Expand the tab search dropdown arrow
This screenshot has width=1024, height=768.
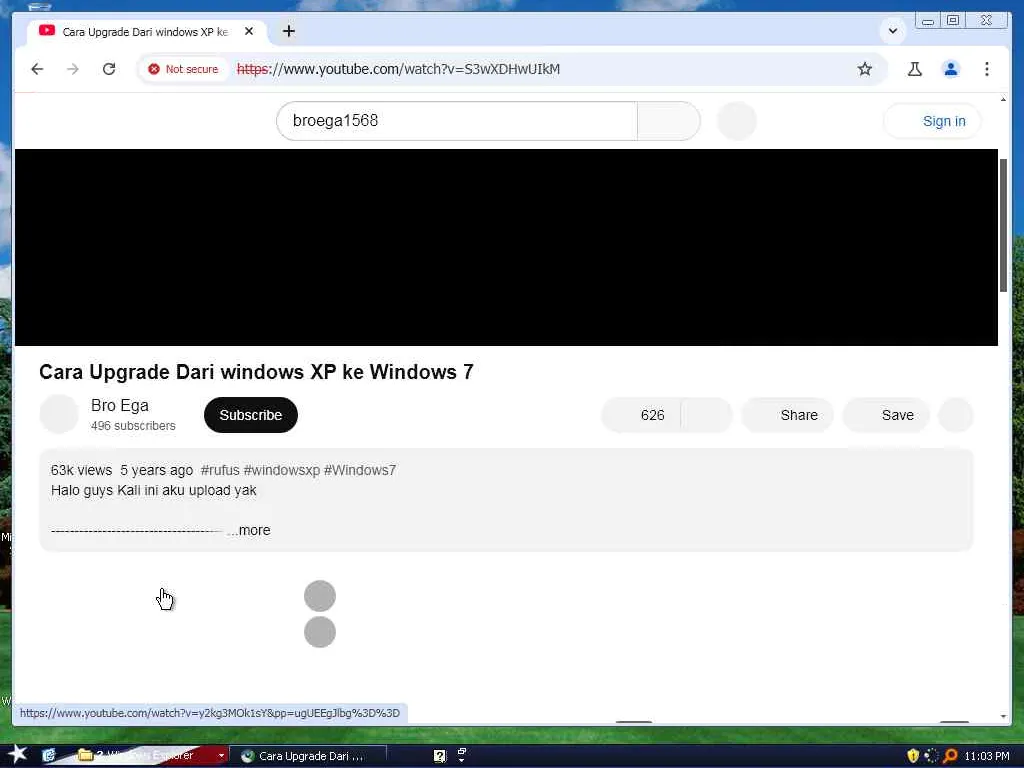tap(893, 31)
